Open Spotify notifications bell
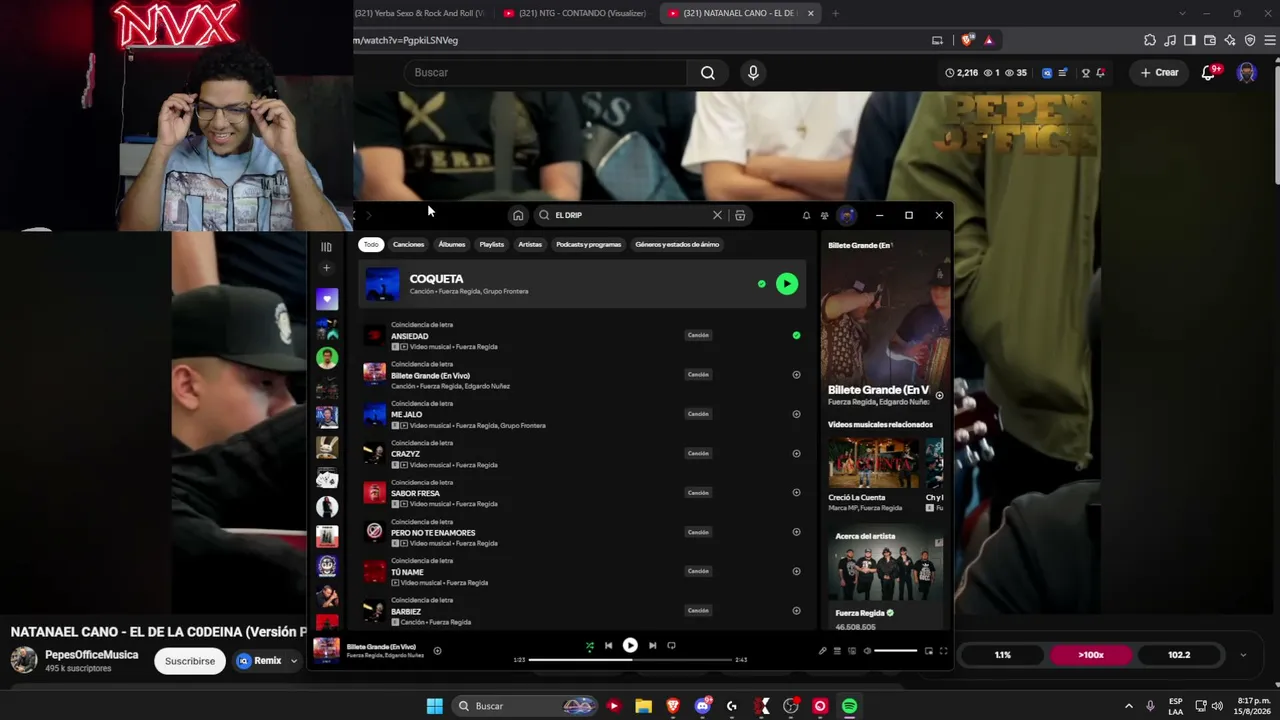The width and height of the screenshot is (1280, 720). pos(806,215)
